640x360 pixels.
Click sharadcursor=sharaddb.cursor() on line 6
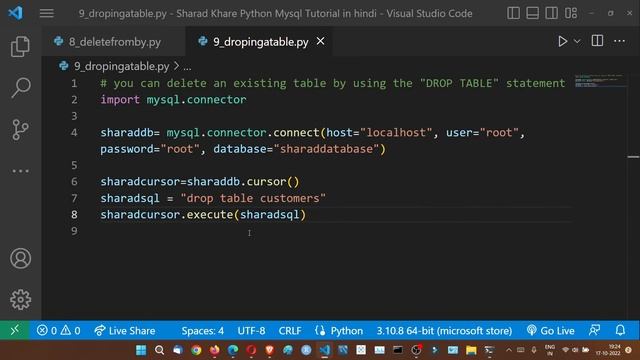point(200,182)
